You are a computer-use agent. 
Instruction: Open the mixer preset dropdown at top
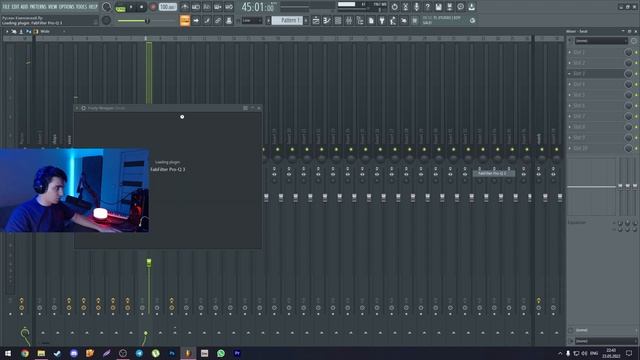[x=601, y=41]
